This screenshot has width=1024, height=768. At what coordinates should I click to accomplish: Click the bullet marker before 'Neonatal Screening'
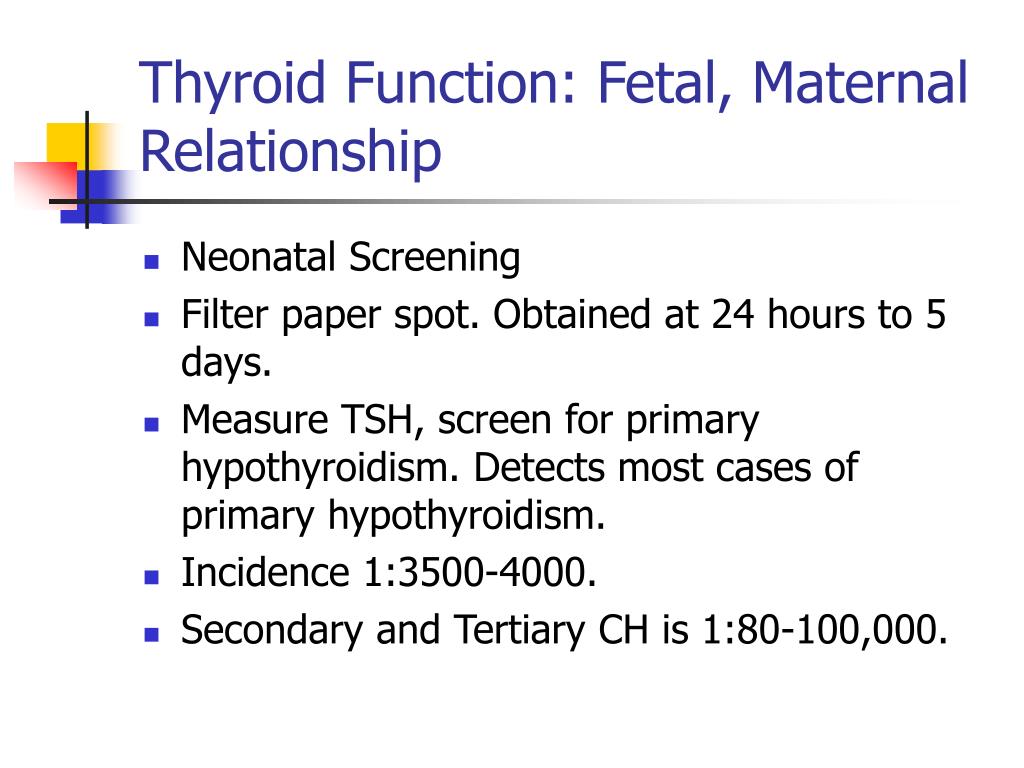152,262
